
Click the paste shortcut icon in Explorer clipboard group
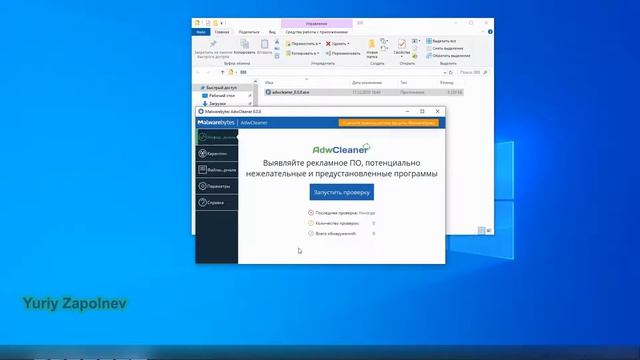[x=277, y=56]
